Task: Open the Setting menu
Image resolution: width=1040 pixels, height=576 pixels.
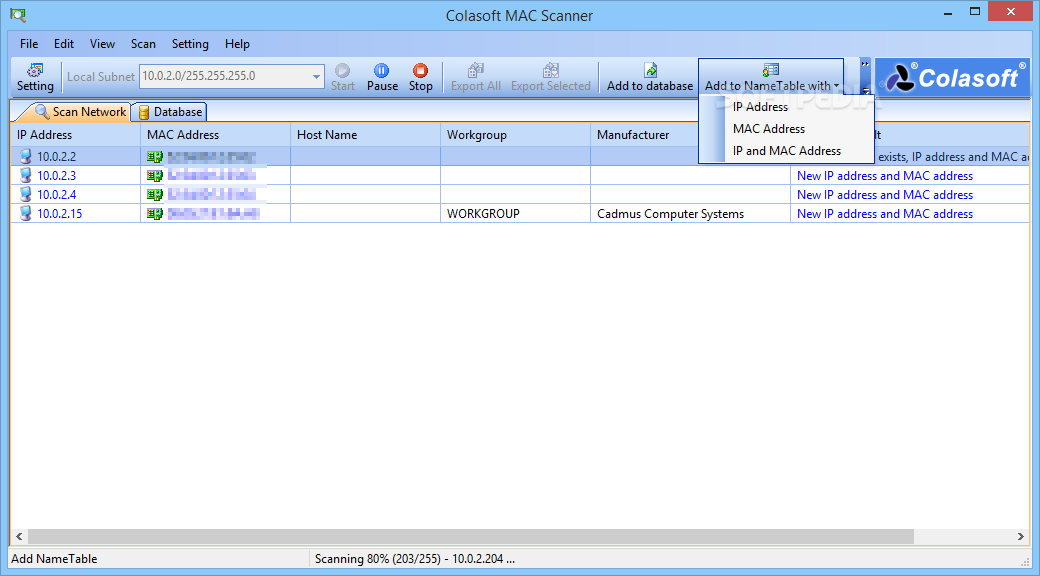Action: click(190, 44)
